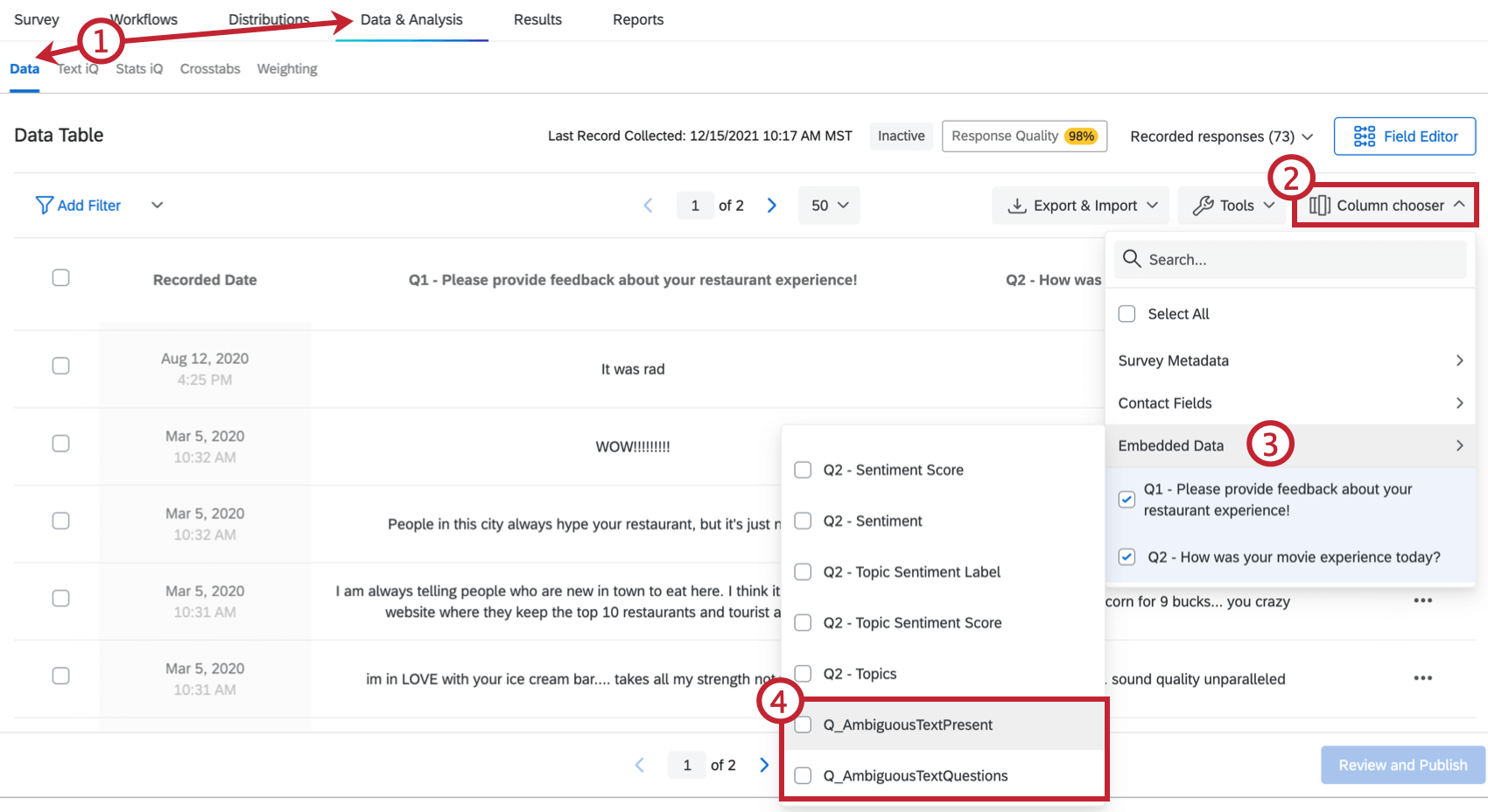The image size is (1488, 812).
Task: Click the Add Filter funnel icon
Action: (x=44, y=205)
